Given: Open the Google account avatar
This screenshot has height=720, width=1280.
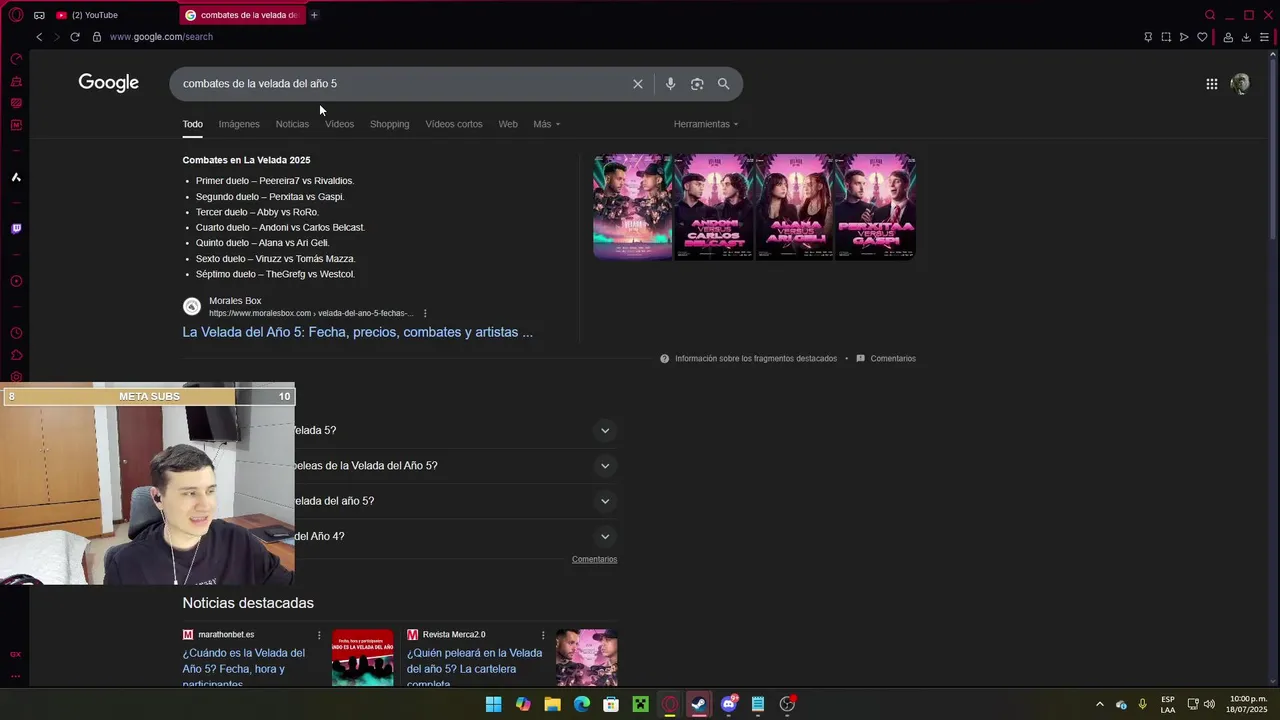Looking at the screenshot, I should tap(1240, 84).
